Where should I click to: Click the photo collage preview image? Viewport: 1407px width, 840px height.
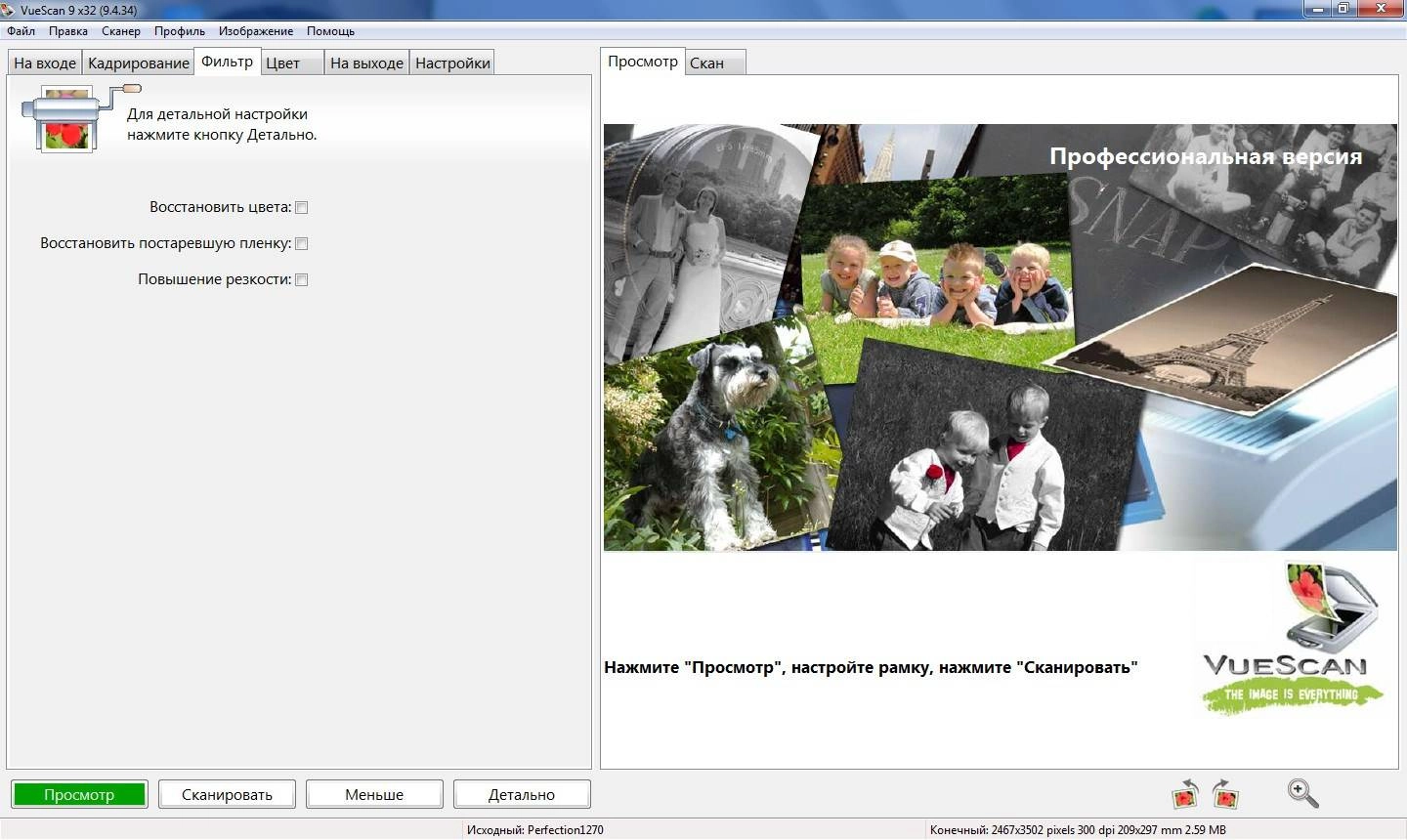click(1000, 337)
